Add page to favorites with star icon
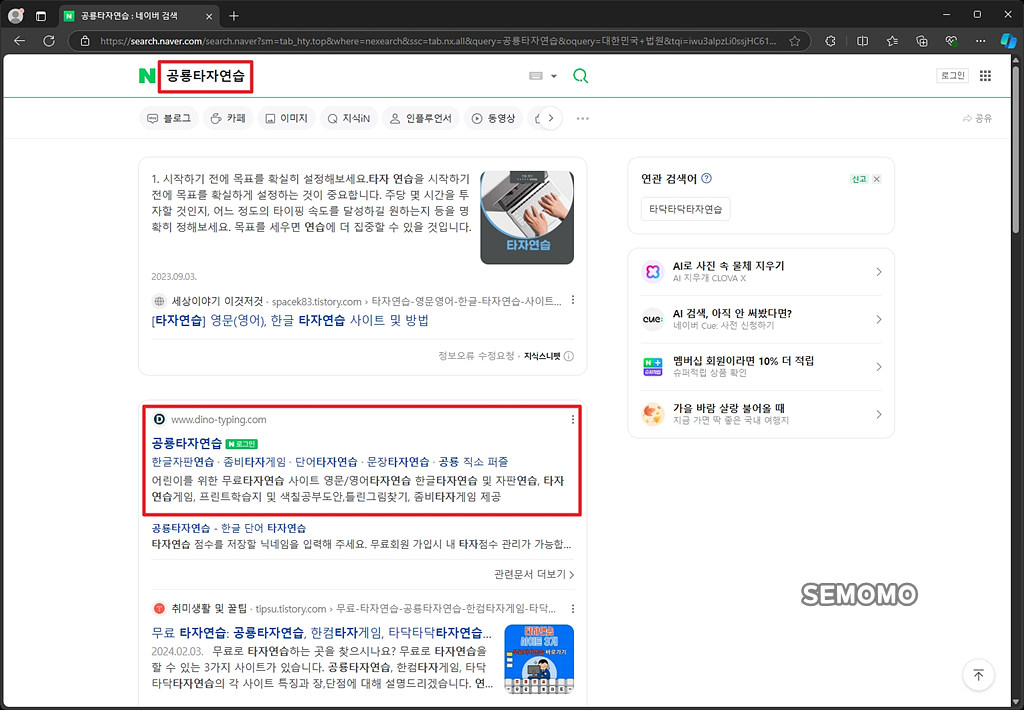Viewport: 1024px width, 710px height. click(794, 41)
